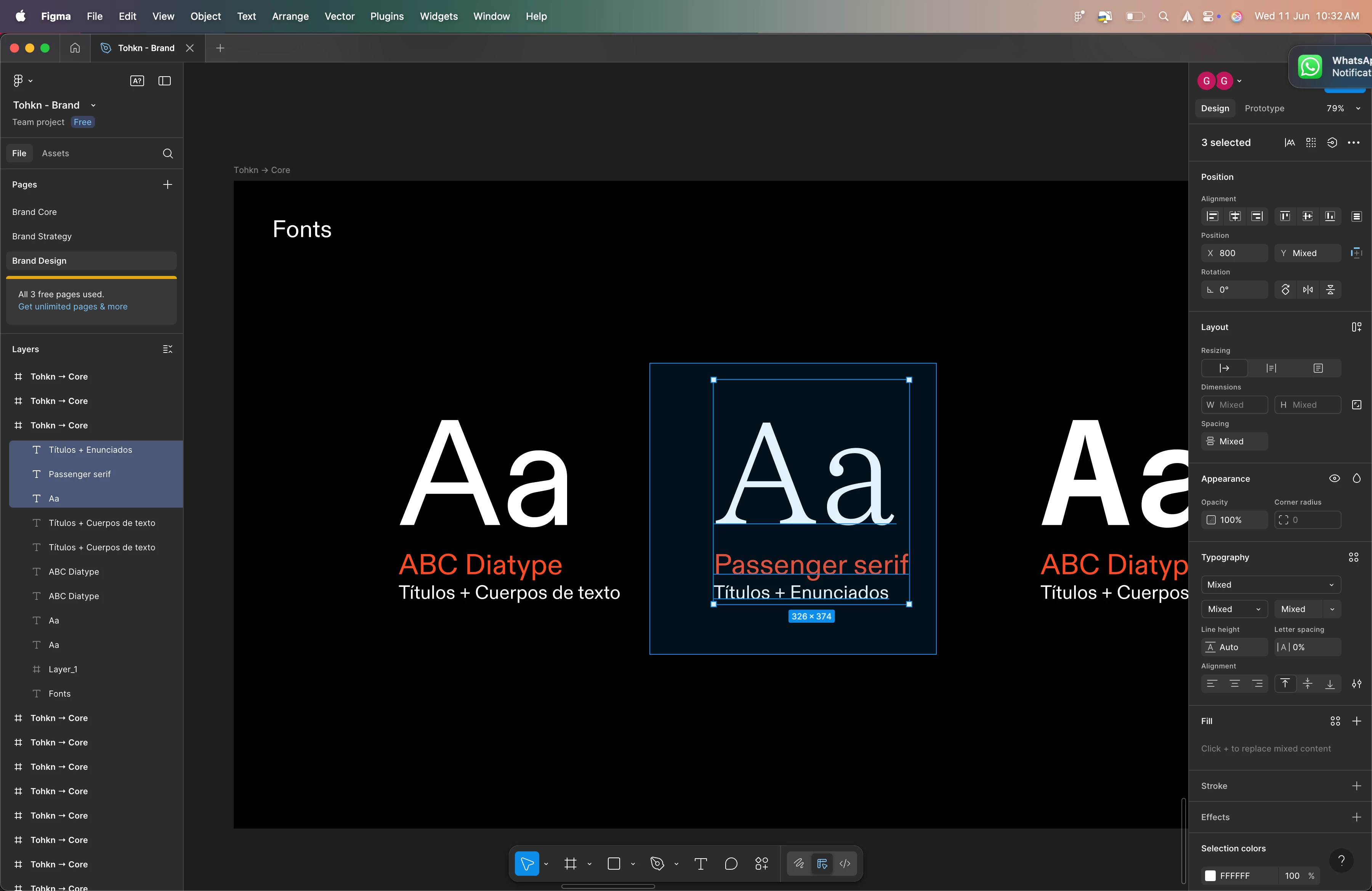
Task: Click the X position field showing 800
Action: coord(1234,253)
